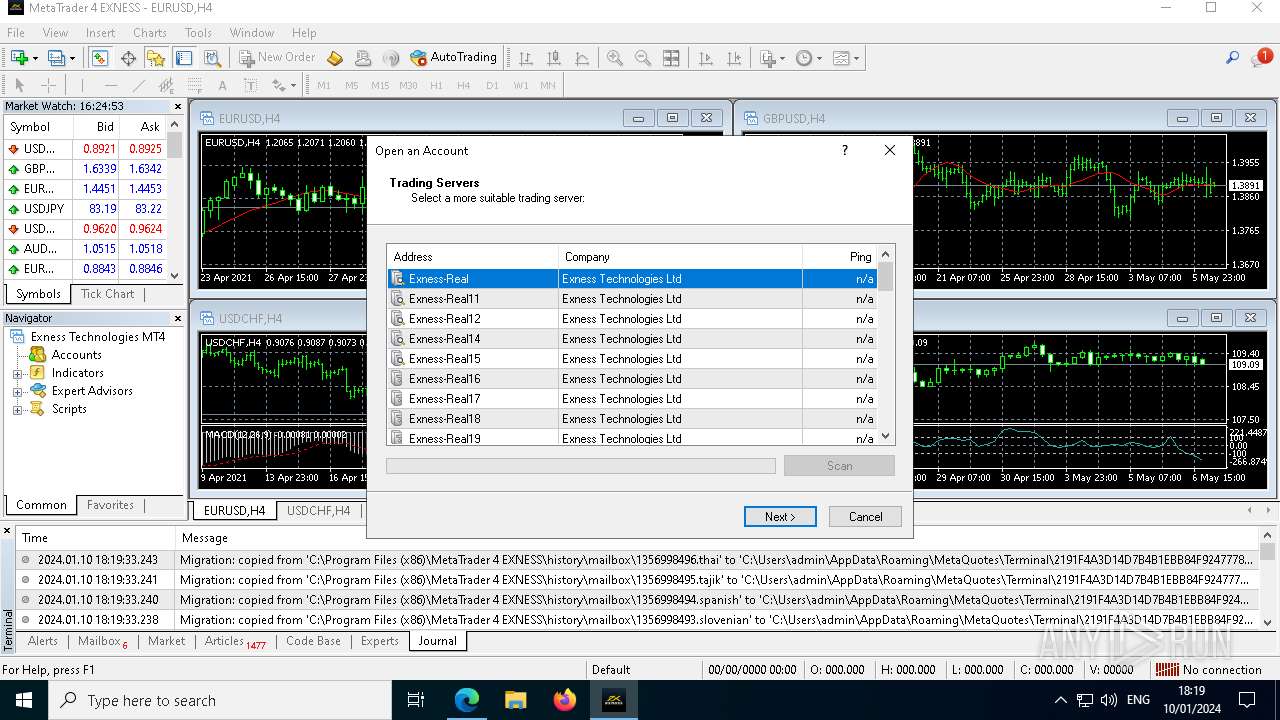Expand the Indicators node in Navigator
The image size is (1280, 720).
pyautogui.click(x=17, y=373)
